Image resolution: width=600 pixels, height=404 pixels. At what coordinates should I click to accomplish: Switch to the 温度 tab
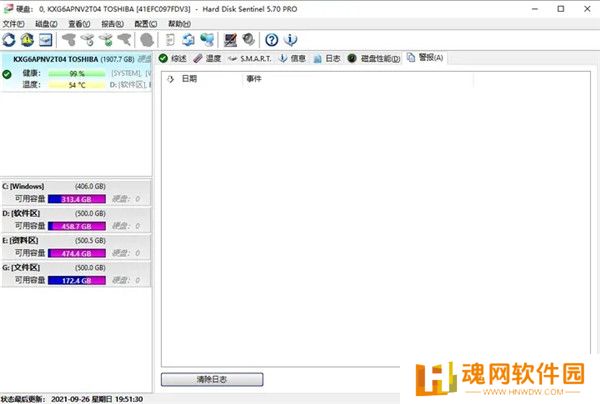(207, 59)
